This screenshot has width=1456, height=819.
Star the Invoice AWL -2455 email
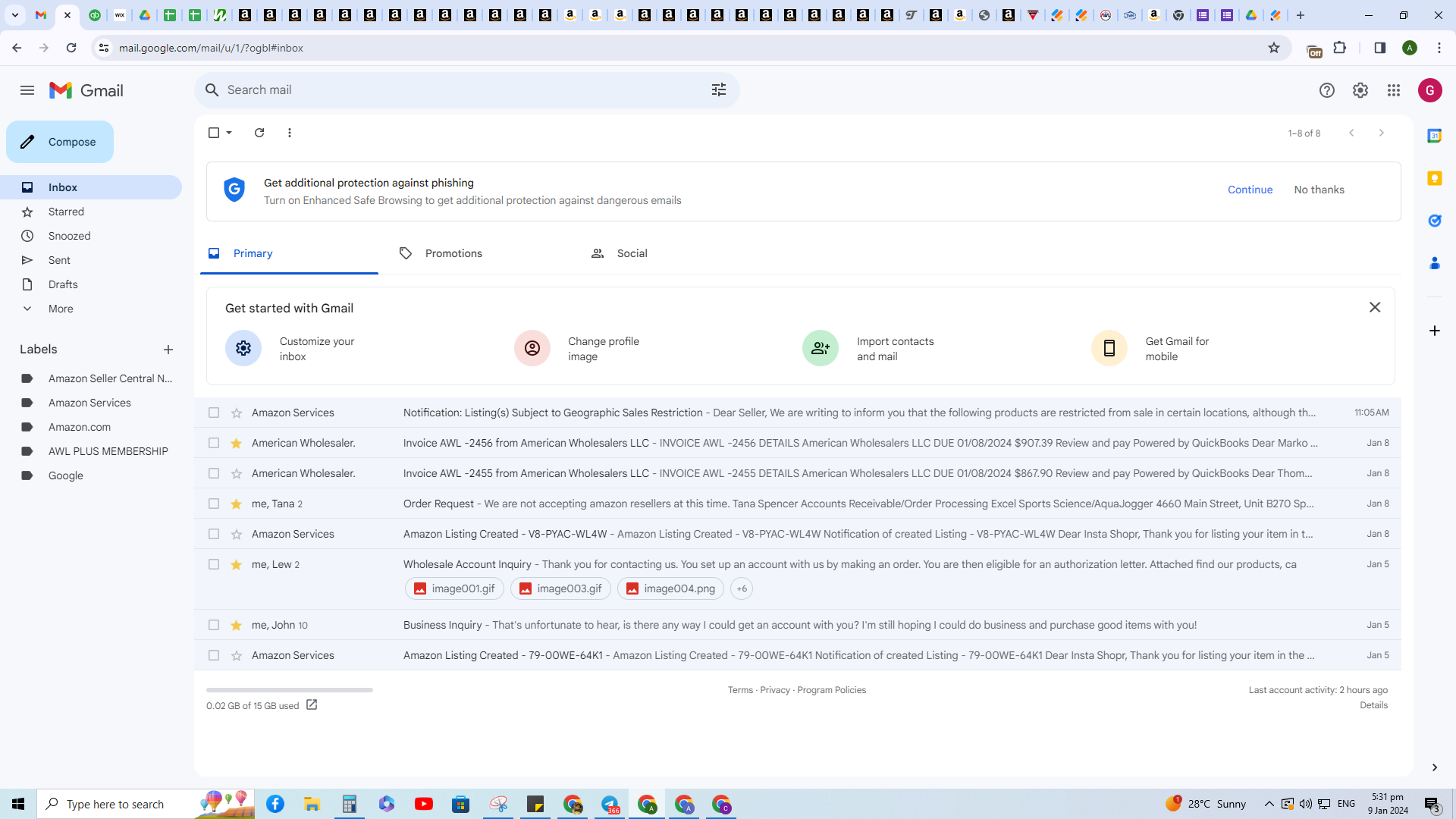click(237, 474)
